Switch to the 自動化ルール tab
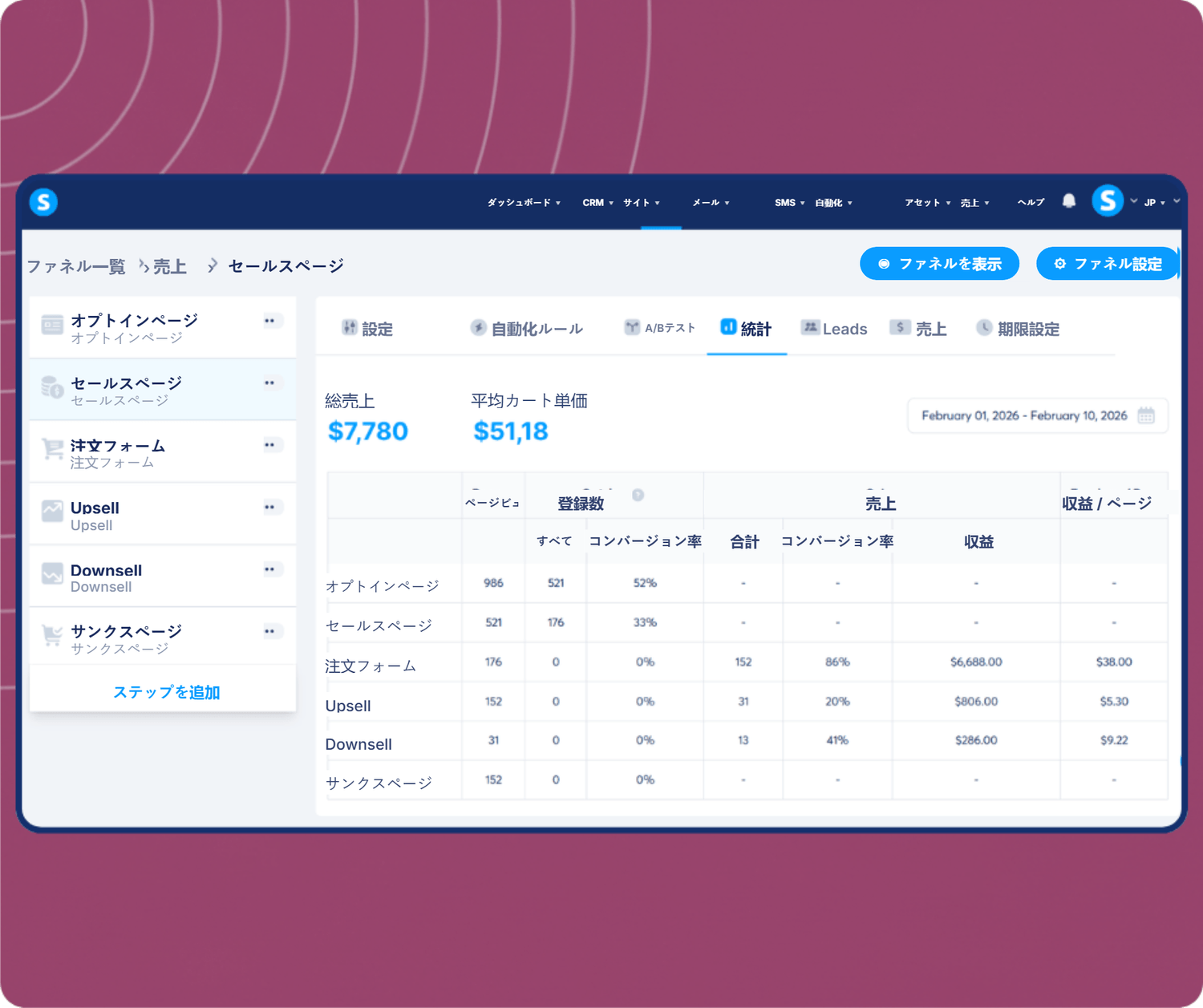 coord(527,329)
